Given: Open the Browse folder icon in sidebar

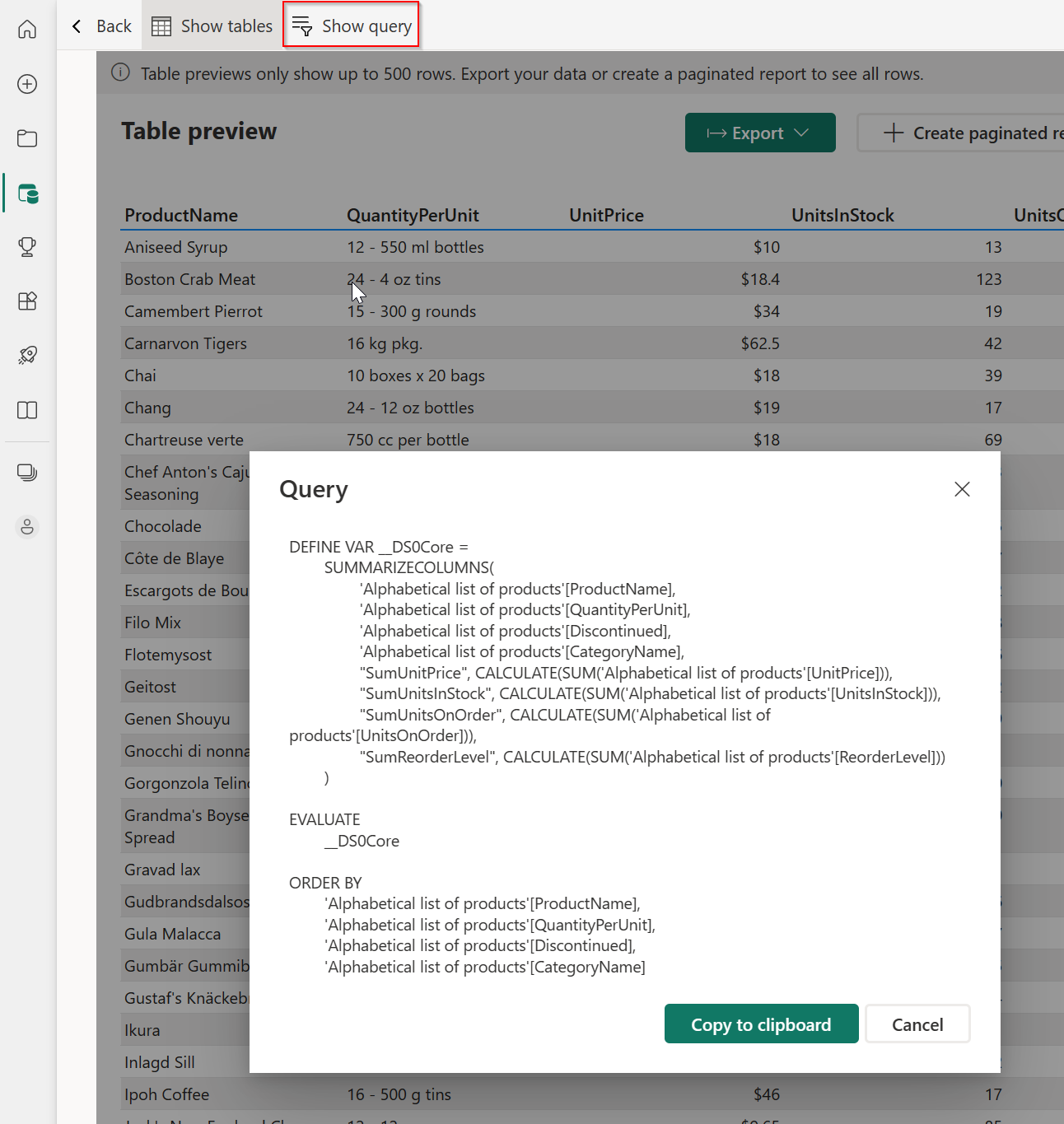Looking at the screenshot, I should click(x=27, y=138).
